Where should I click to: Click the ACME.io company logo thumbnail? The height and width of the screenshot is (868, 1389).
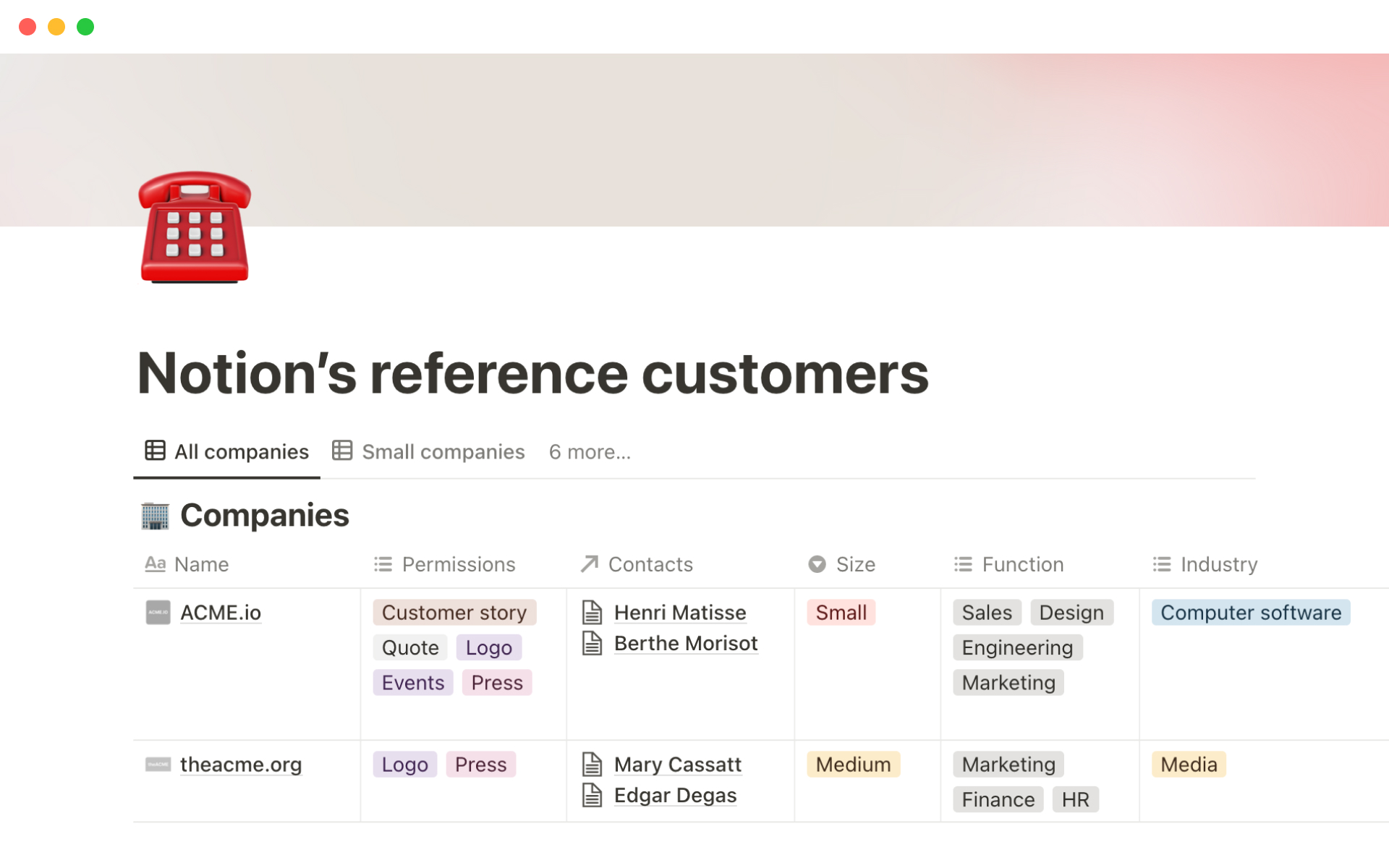(x=157, y=612)
